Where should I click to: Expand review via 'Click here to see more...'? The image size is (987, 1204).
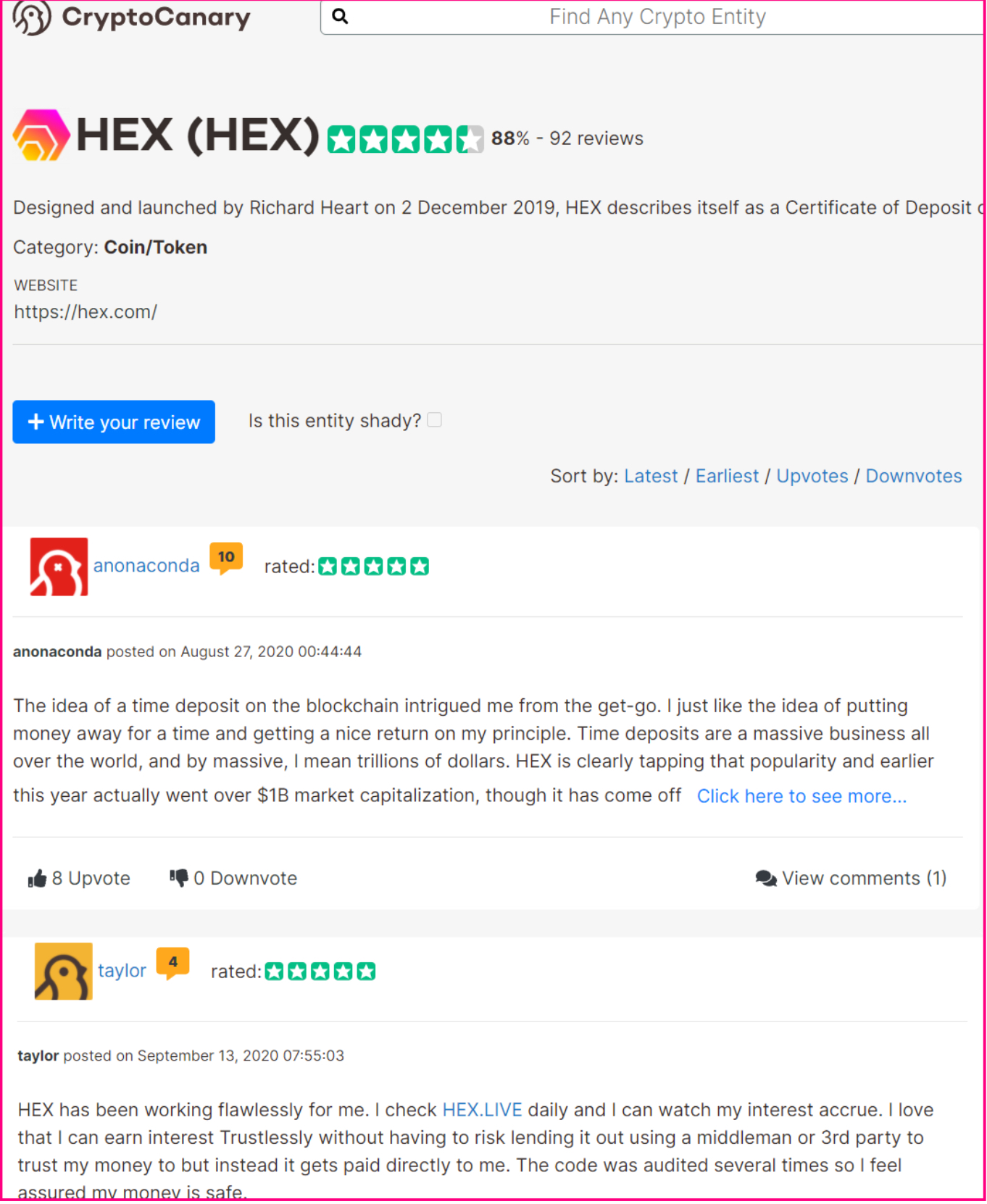tap(801, 798)
